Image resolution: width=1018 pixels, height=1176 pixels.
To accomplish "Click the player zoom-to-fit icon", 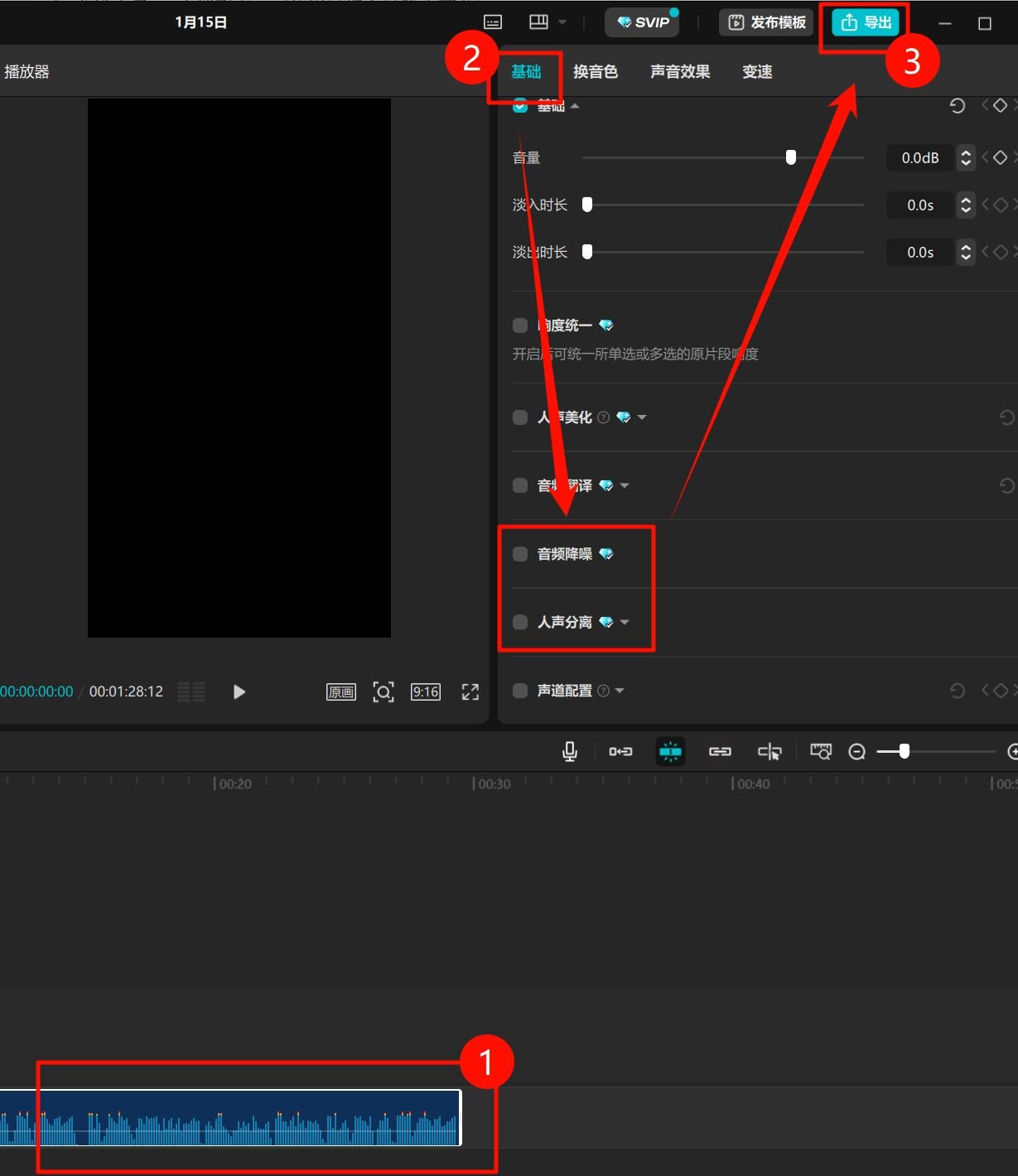I will pyautogui.click(x=384, y=692).
